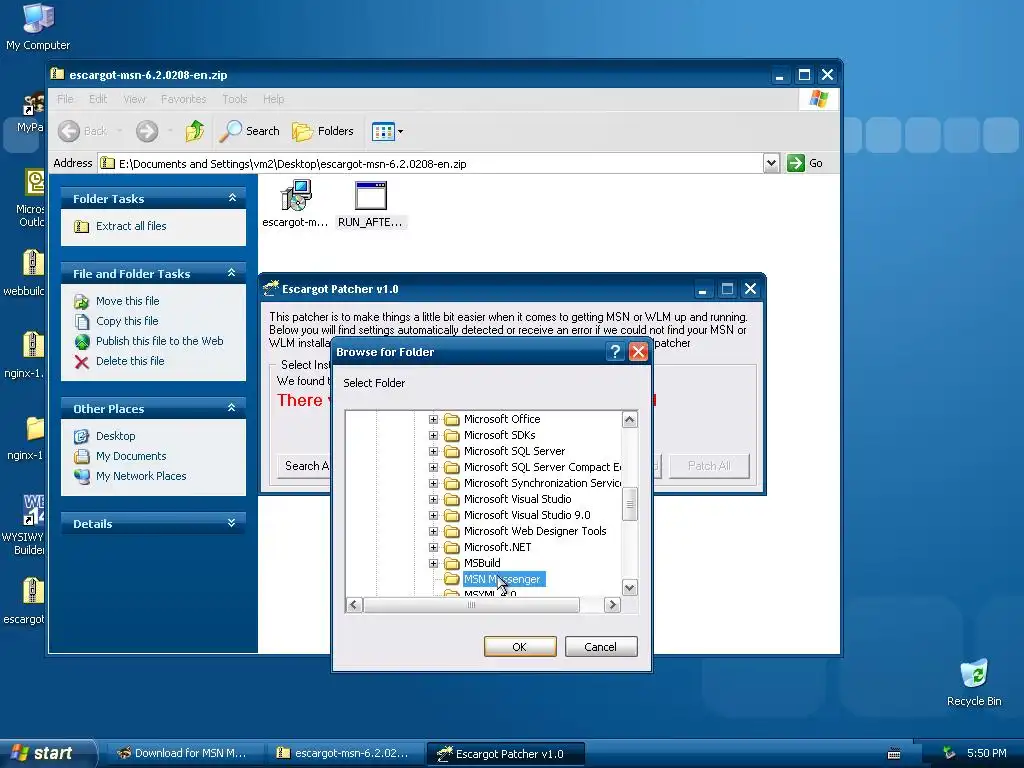Close the Browse for Folder dialog
This screenshot has height=768, width=1024.
638,352
